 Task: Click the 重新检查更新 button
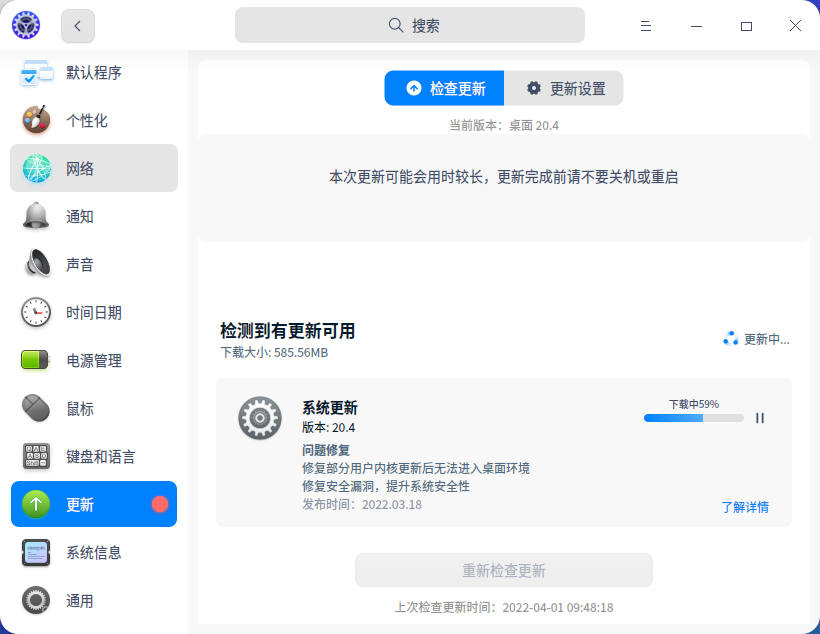tap(504, 570)
